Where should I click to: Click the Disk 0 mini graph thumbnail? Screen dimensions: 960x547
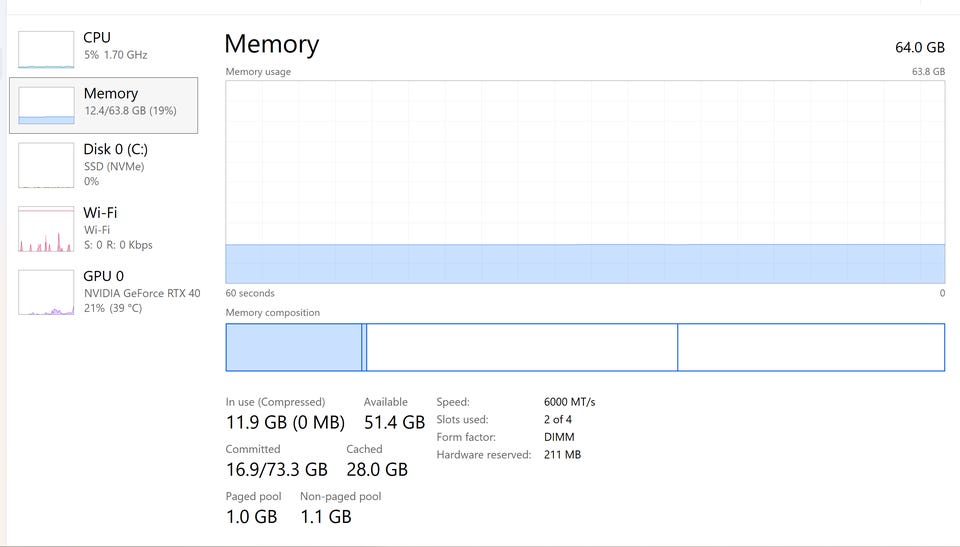tap(46, 166)
